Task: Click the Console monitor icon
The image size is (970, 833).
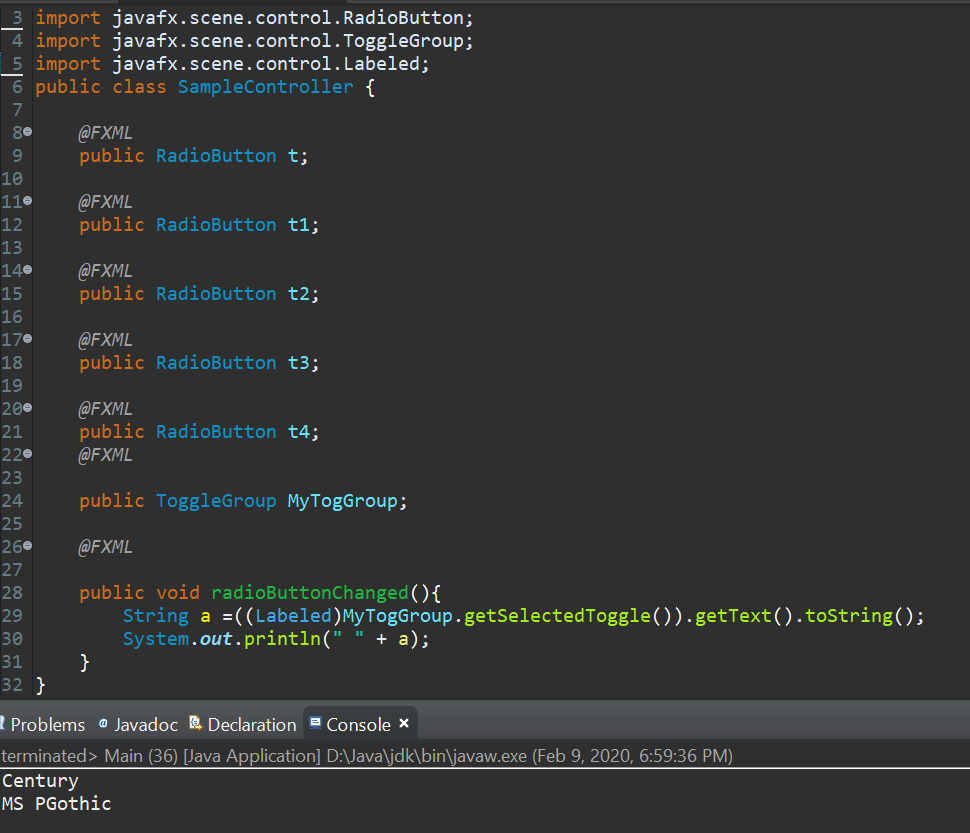Action: tap(315, 722)
